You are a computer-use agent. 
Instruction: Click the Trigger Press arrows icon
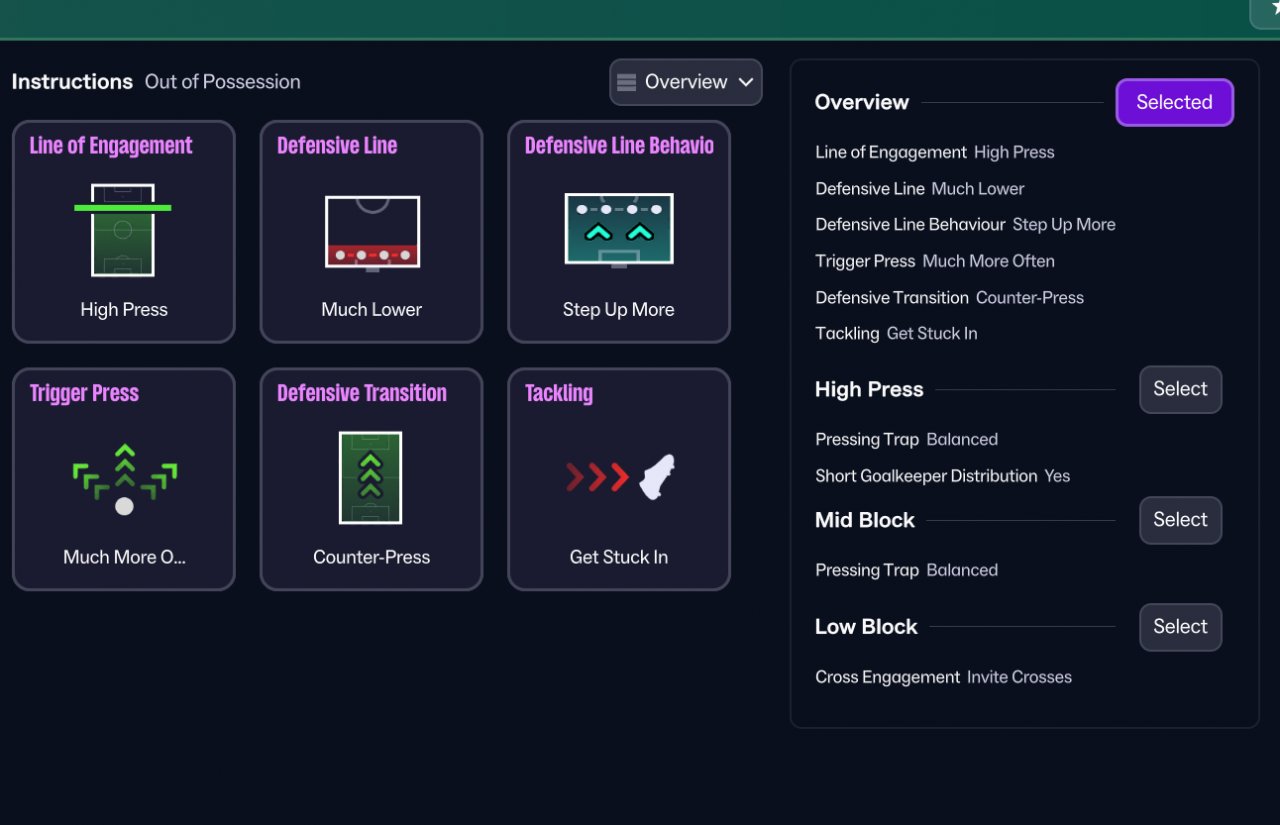click(124, 479)
